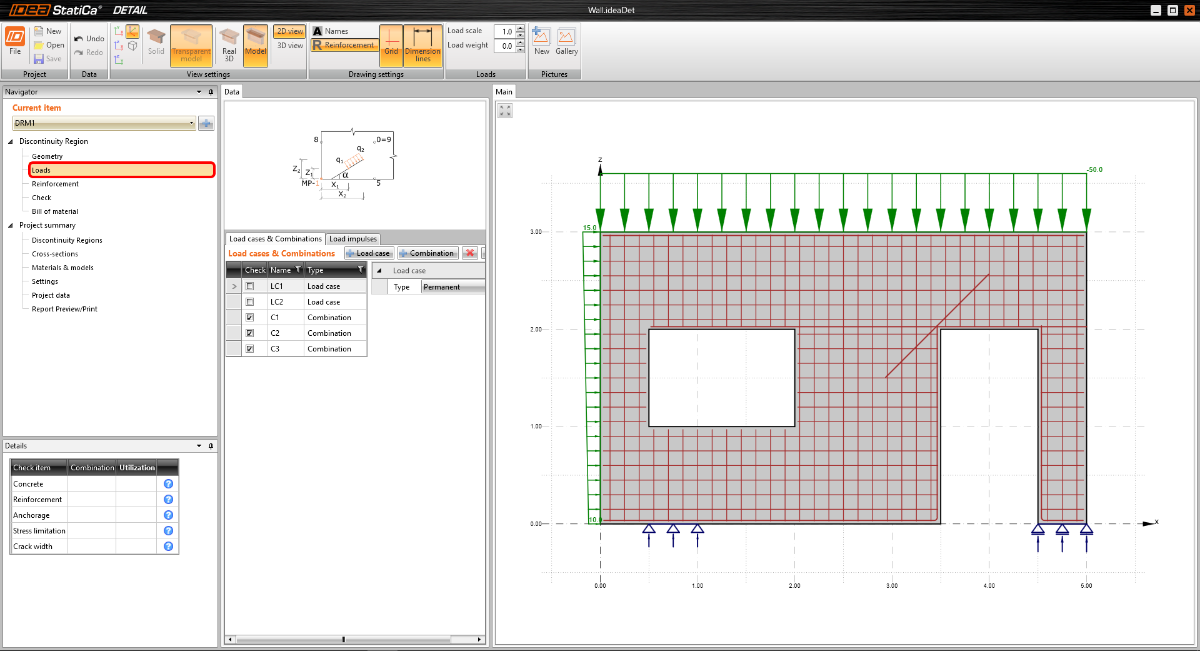Switch view to 3D view mode
The image size is (1200, 651).
click(x=290, y=44)
